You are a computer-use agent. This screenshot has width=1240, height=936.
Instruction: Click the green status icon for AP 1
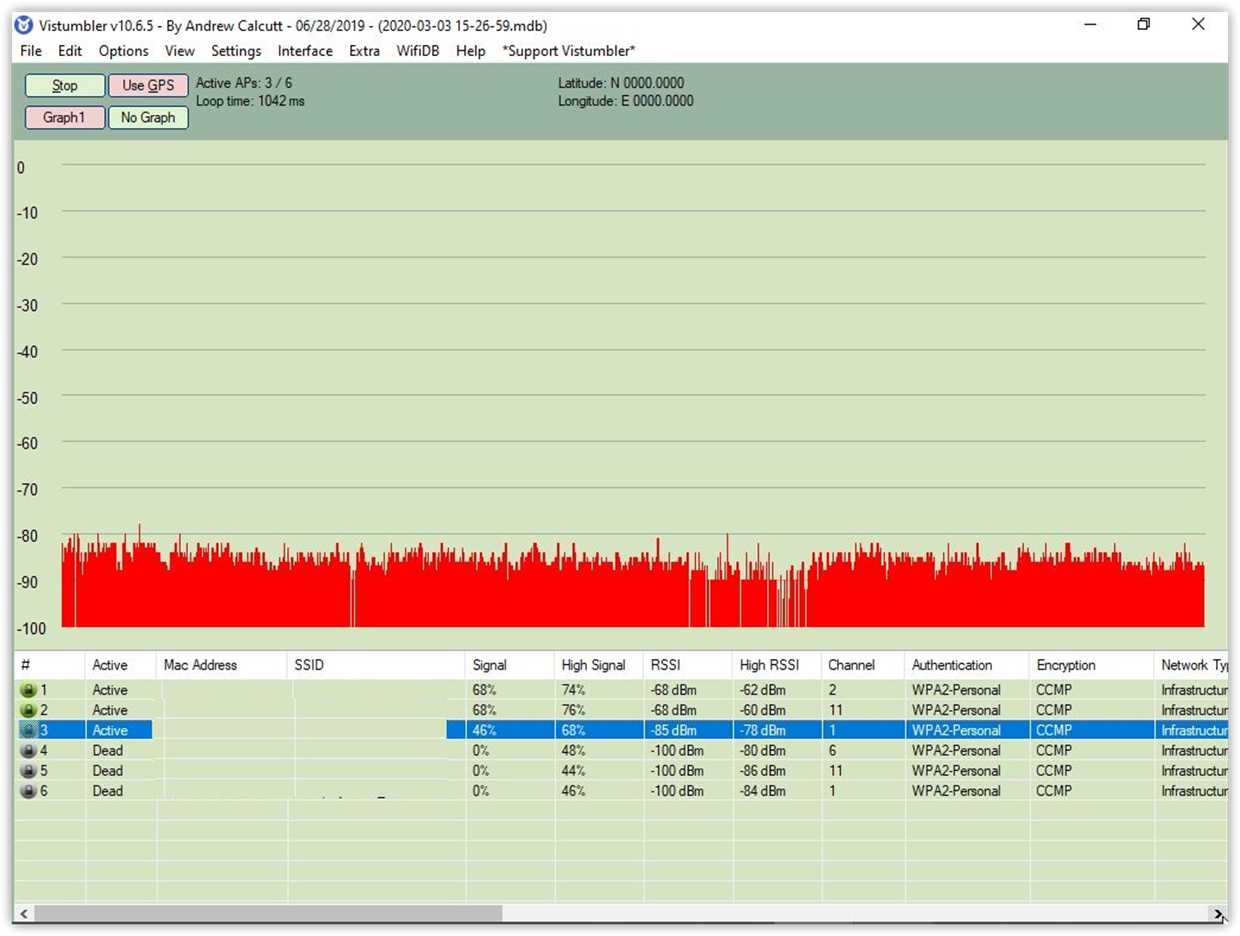(28, 690)
